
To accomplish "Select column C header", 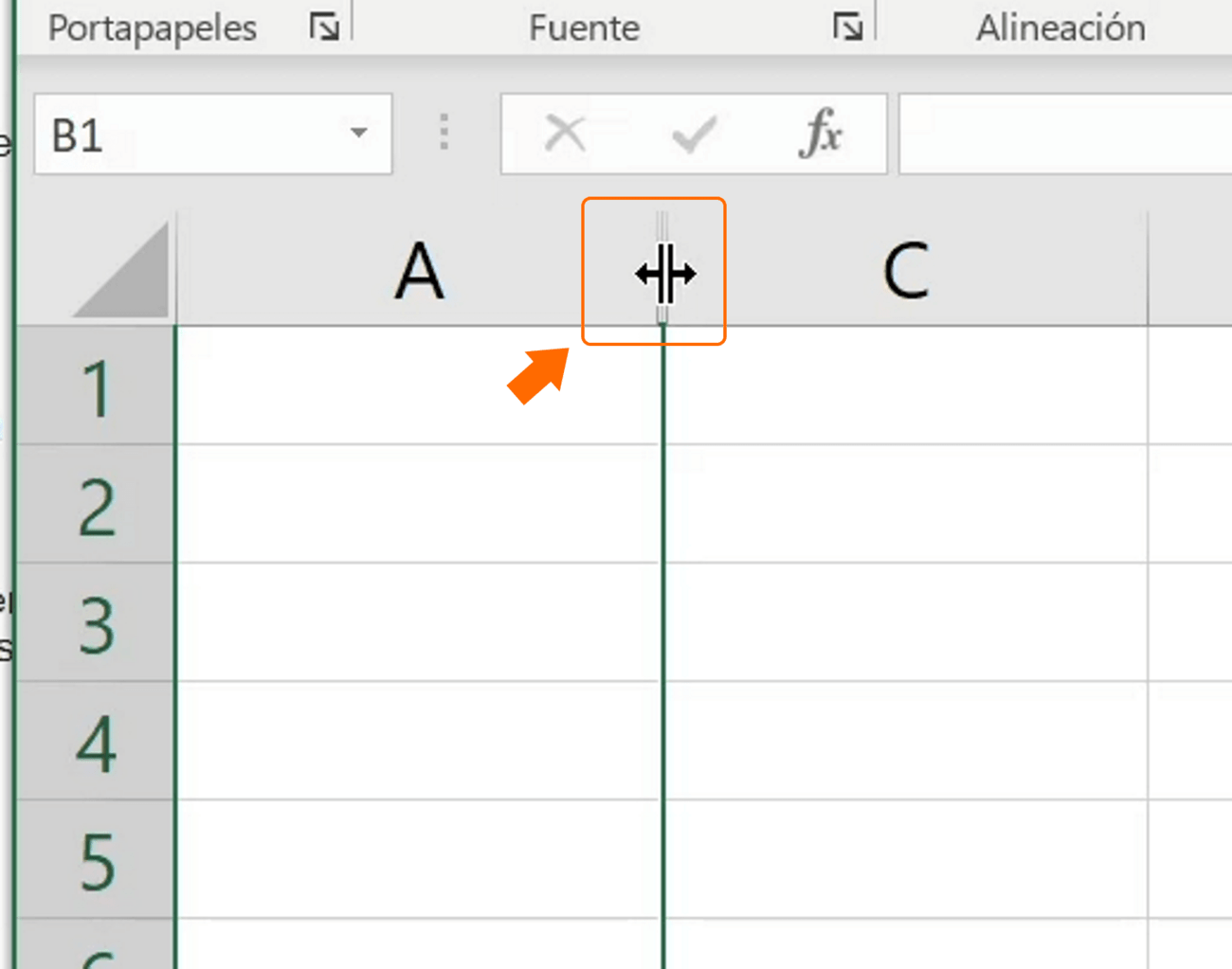I will (x=905, y=274).
